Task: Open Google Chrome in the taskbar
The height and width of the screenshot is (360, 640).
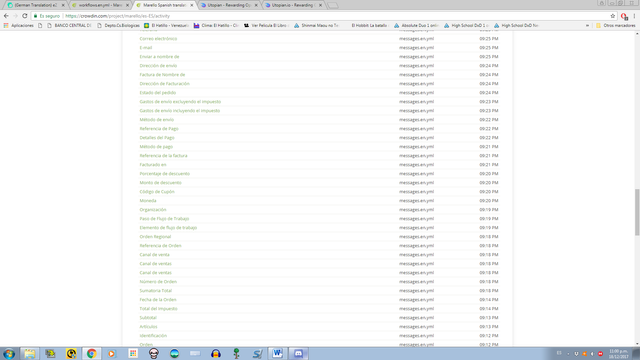Action: (91, 353)
